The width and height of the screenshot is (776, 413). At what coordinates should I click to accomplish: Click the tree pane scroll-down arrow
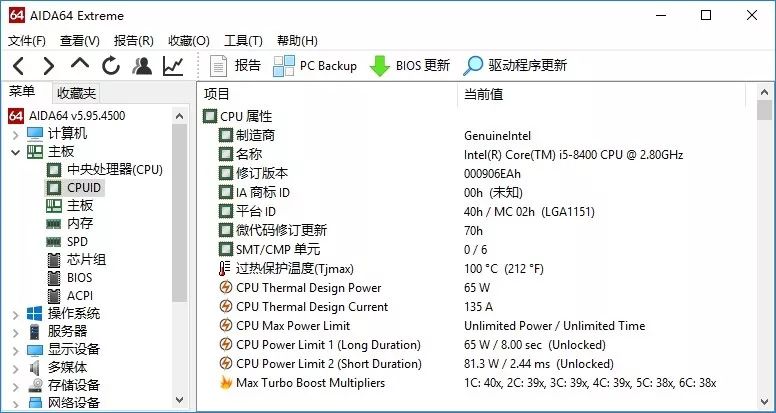pyautogui.click(x=180, y=399)
